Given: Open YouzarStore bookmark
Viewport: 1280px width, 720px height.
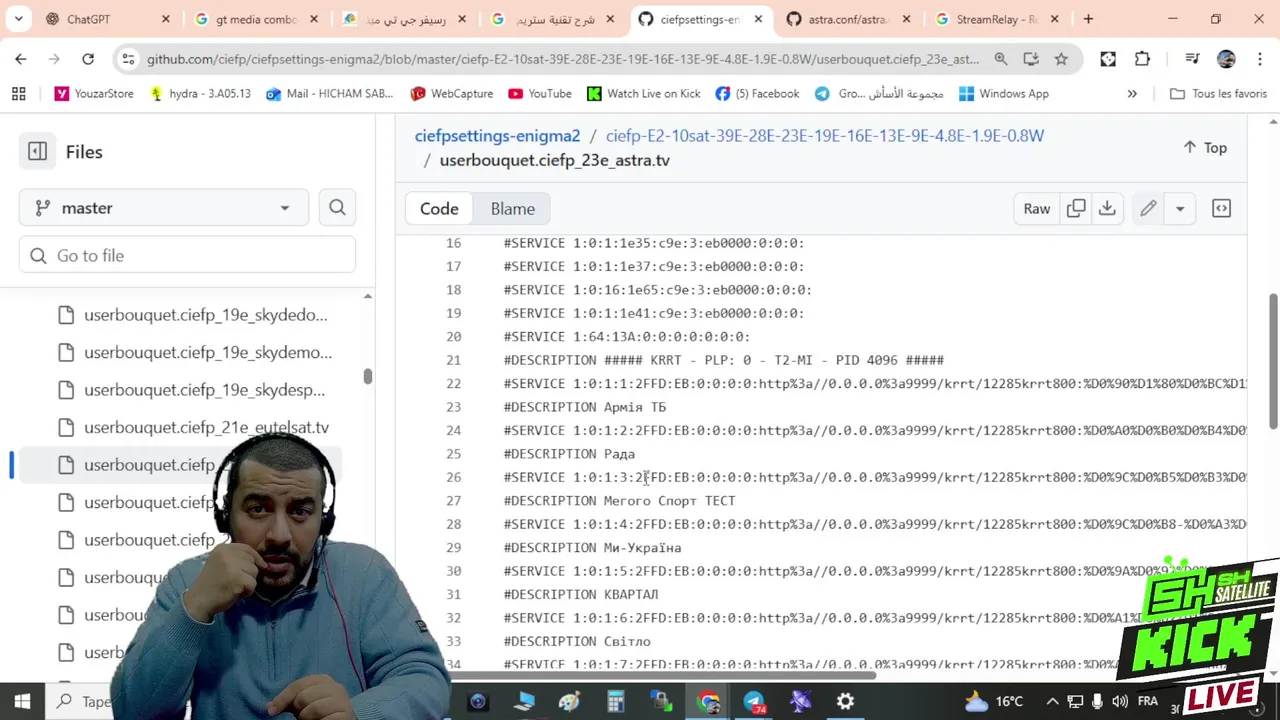Looking at the screenshot, I should (x=94, y=93).
